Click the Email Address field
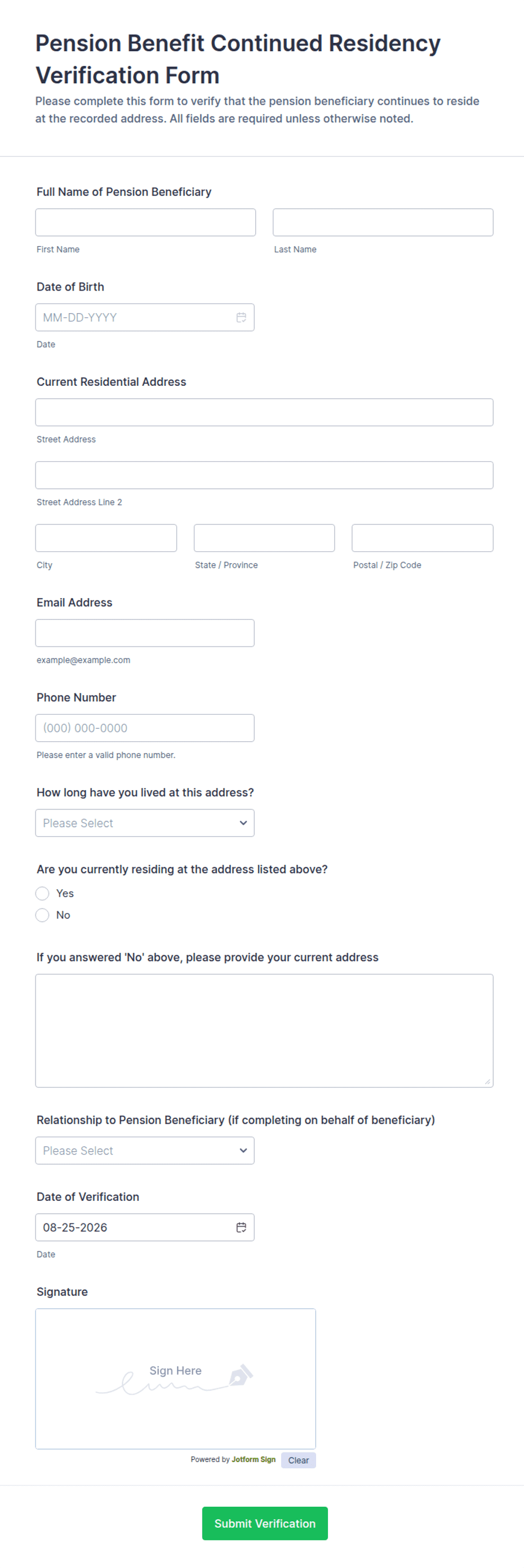This screenshot has height=1568, width=524. tap(145, 633)
